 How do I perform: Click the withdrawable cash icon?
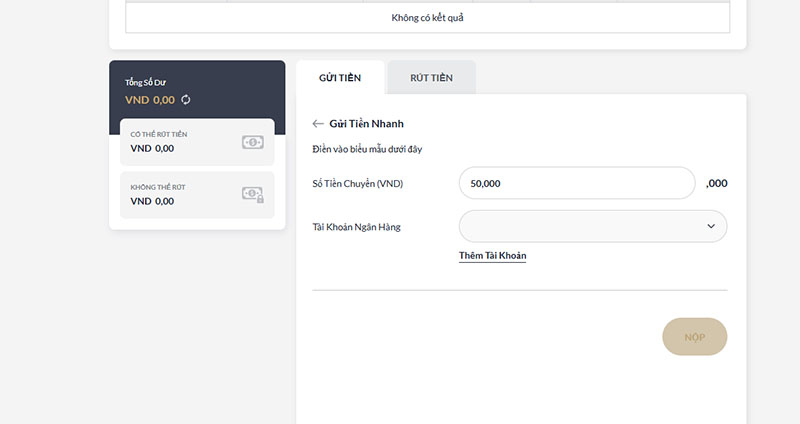253,142
